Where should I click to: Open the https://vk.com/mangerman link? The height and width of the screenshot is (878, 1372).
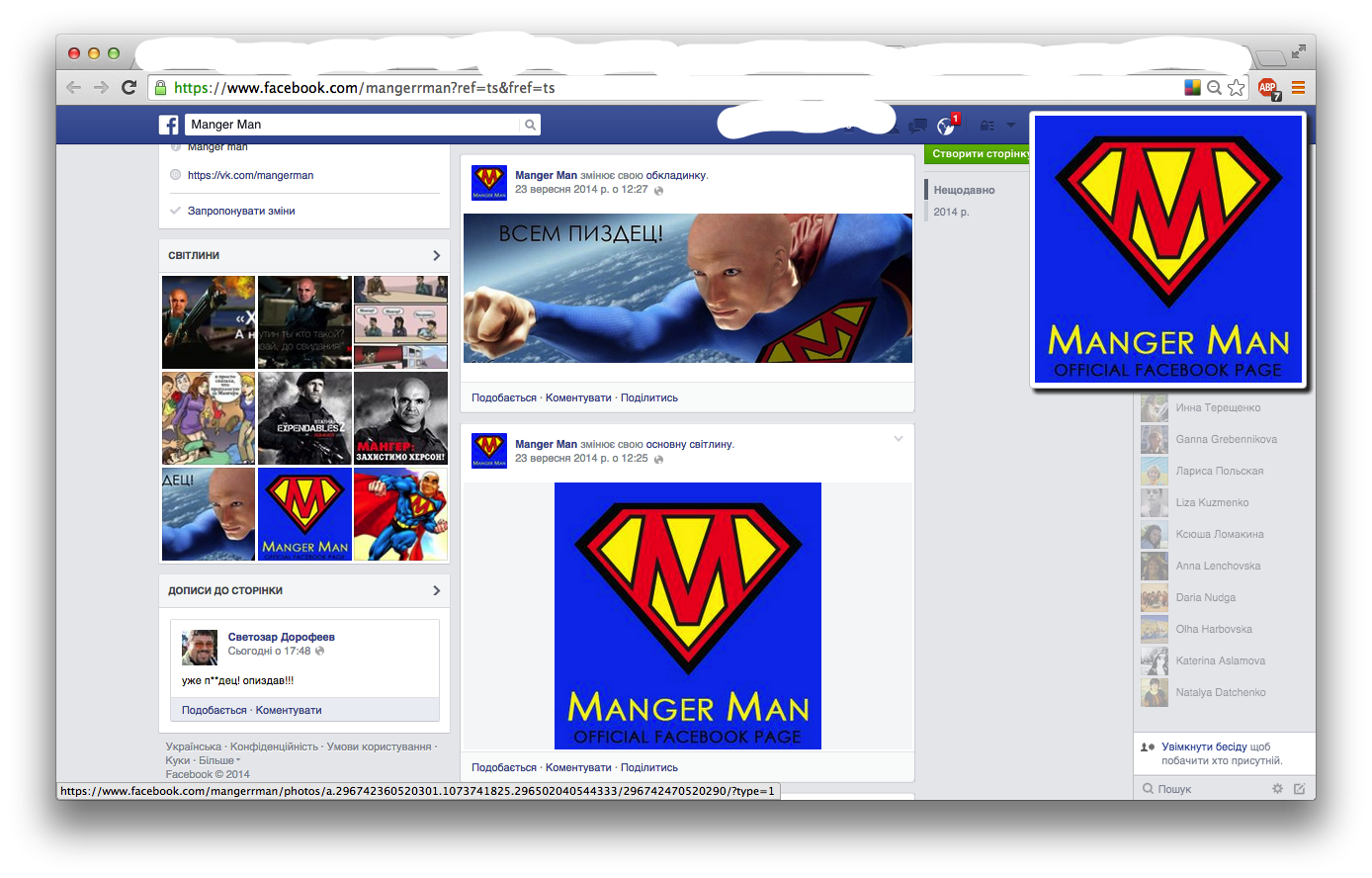click(250, 175)
